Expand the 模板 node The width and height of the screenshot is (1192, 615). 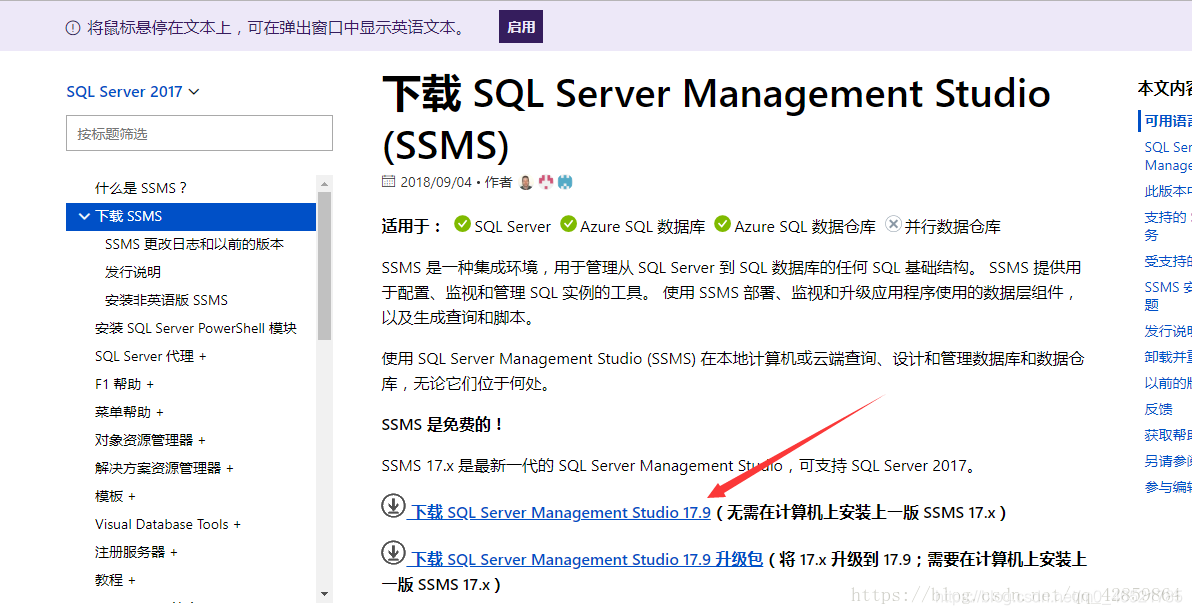pyautogui.click(x=115, y=496)
